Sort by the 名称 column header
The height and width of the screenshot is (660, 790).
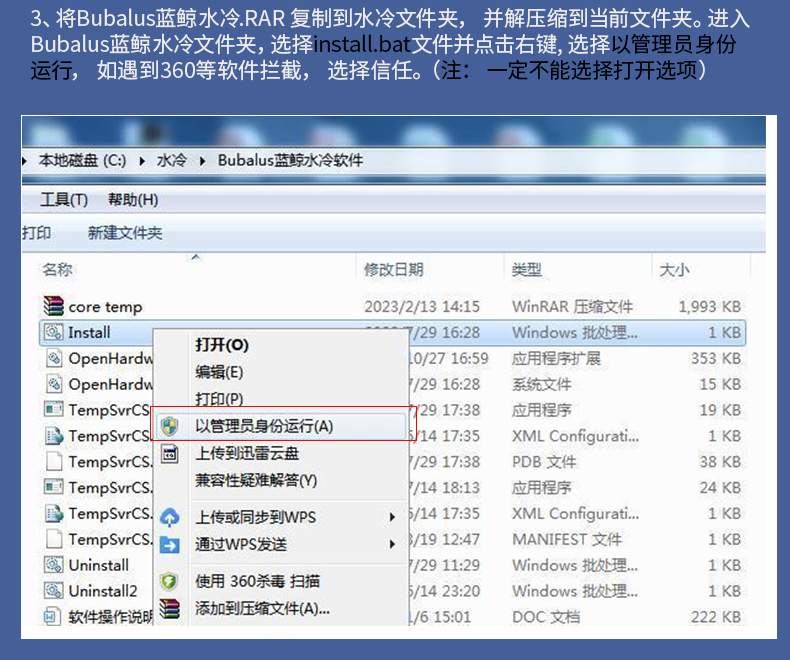(x=57, y=270)
